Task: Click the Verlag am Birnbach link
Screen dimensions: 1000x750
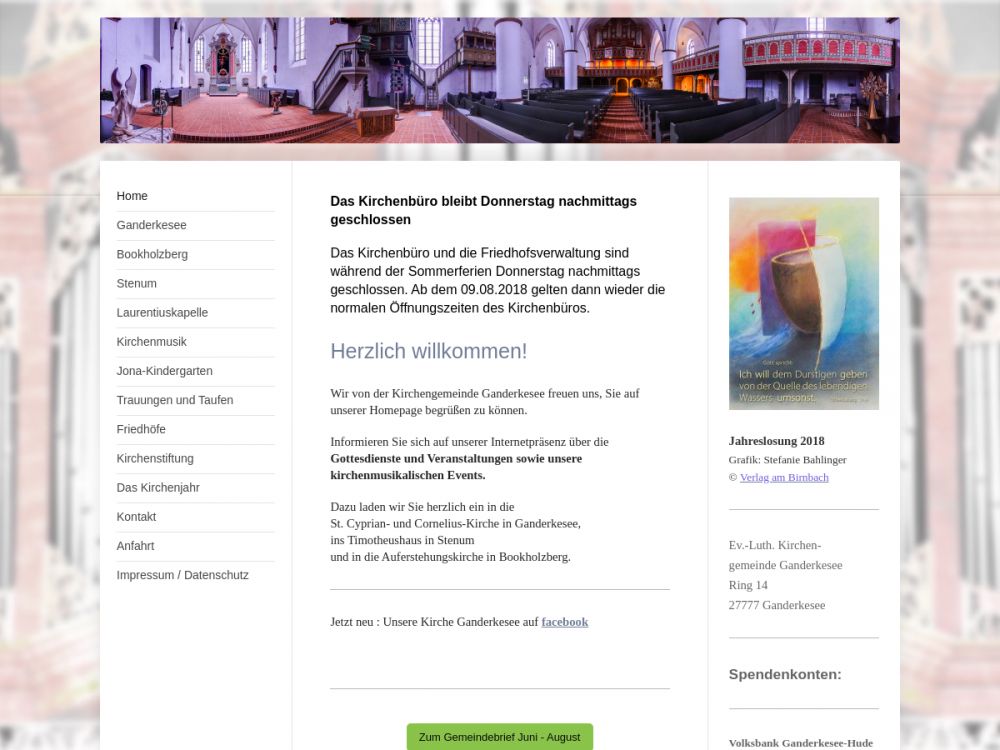Action: click(x=784, y=477)
